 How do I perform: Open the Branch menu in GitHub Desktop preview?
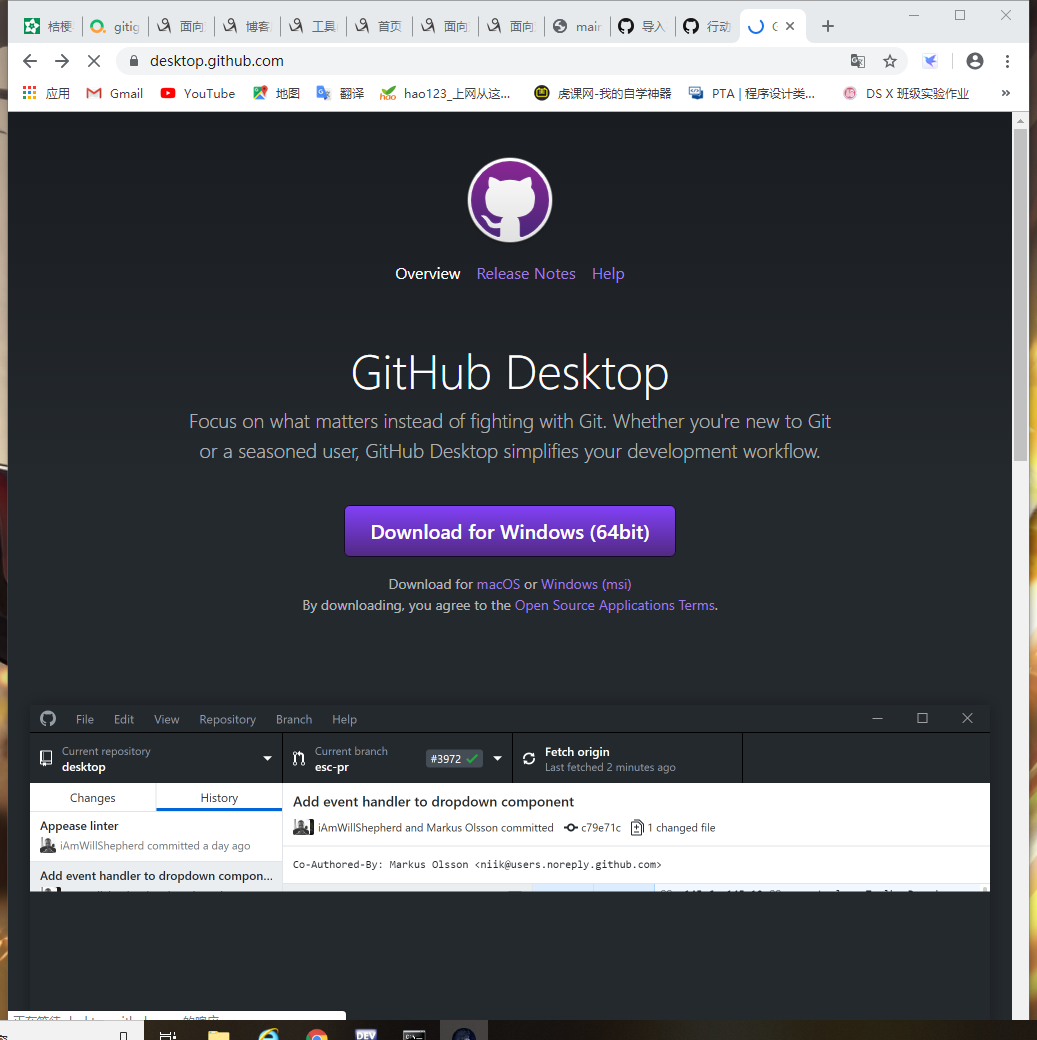point(294,719)
